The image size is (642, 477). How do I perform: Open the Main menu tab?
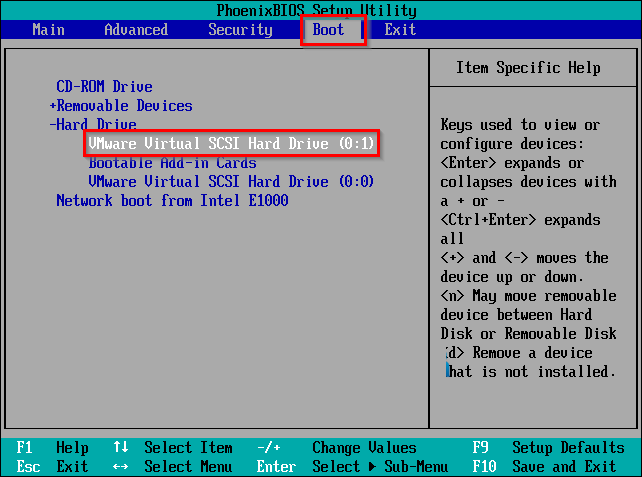point(48,30)
